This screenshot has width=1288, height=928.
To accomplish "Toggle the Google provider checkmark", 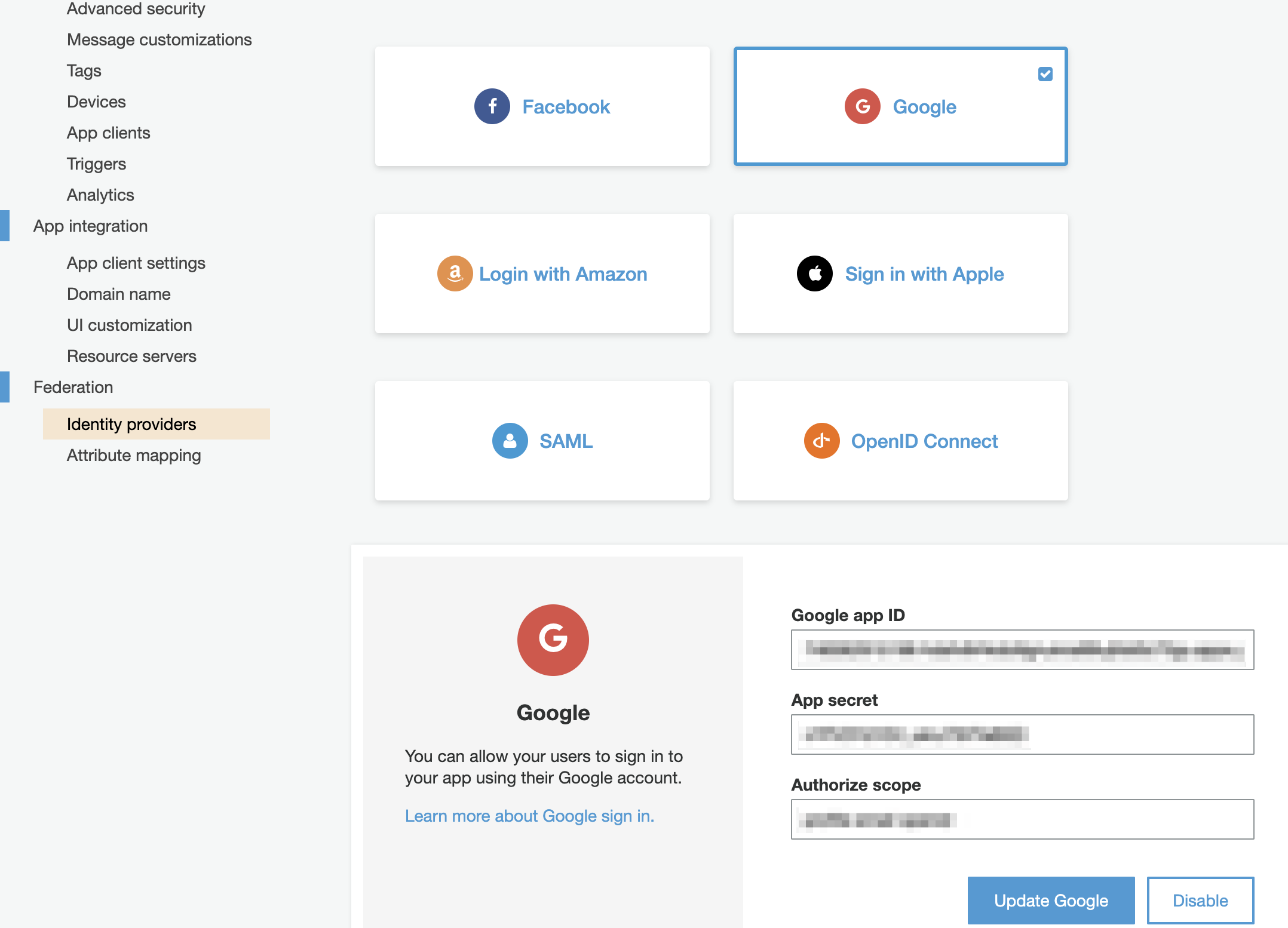I will point(1045,74).
